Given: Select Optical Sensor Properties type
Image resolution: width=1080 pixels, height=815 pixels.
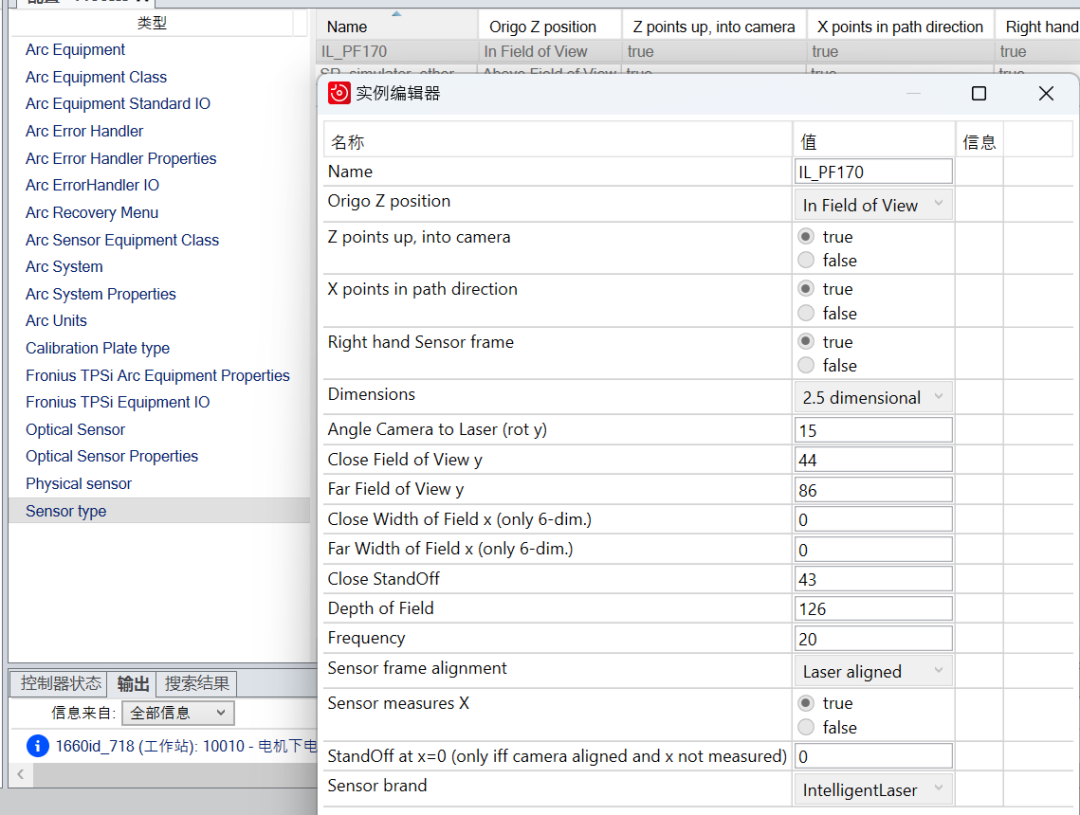Looking at the screenshot, I should 112,456.
